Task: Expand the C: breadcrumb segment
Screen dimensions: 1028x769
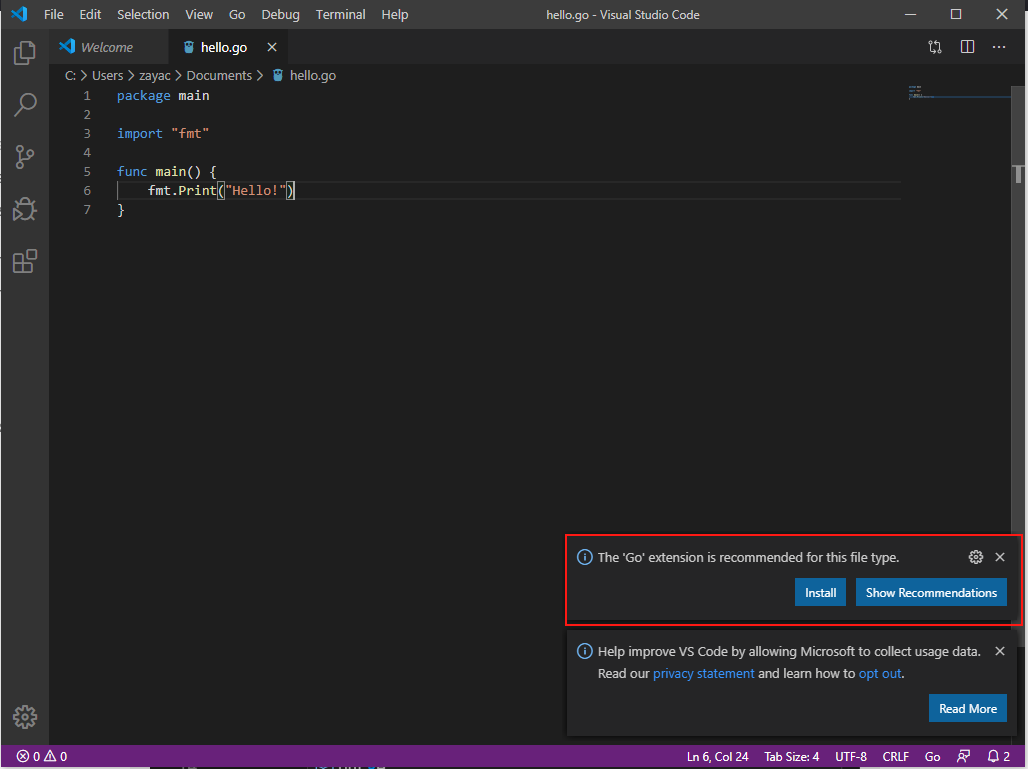Action: click(70, 75)
